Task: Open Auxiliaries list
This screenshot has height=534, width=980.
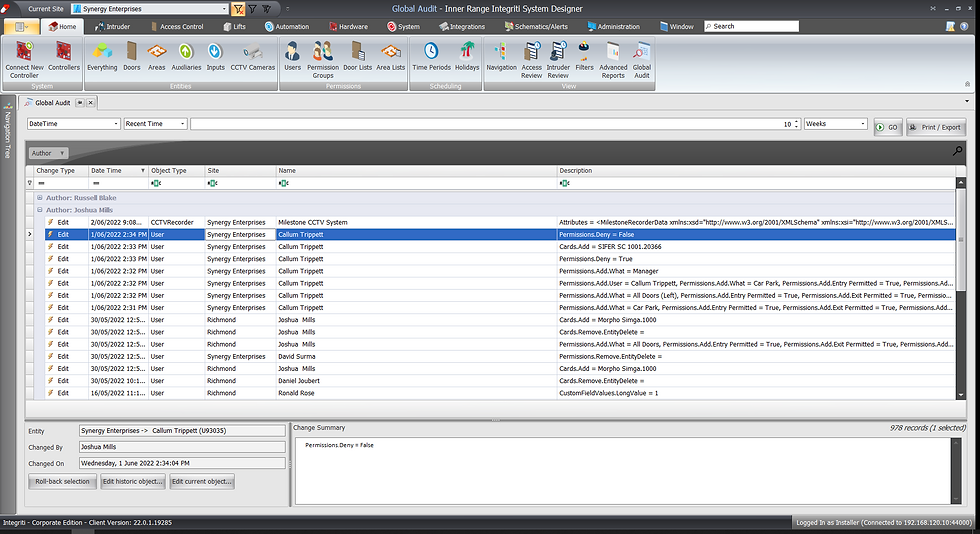Action: point(186,56)
